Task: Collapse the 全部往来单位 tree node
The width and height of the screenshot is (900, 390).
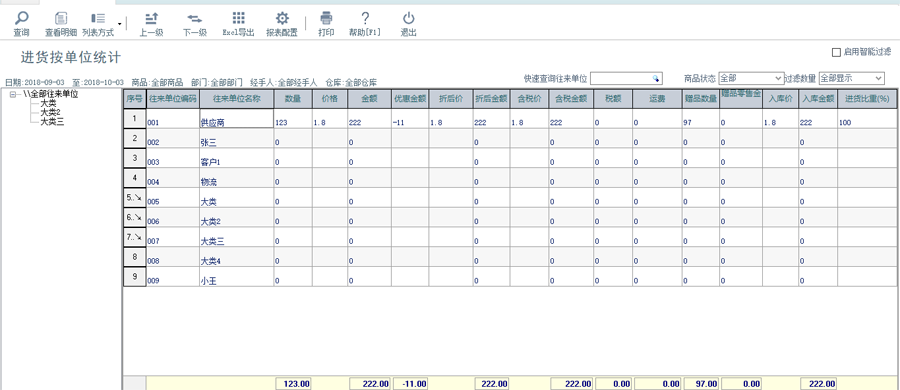Action: (x=13, y=94)
